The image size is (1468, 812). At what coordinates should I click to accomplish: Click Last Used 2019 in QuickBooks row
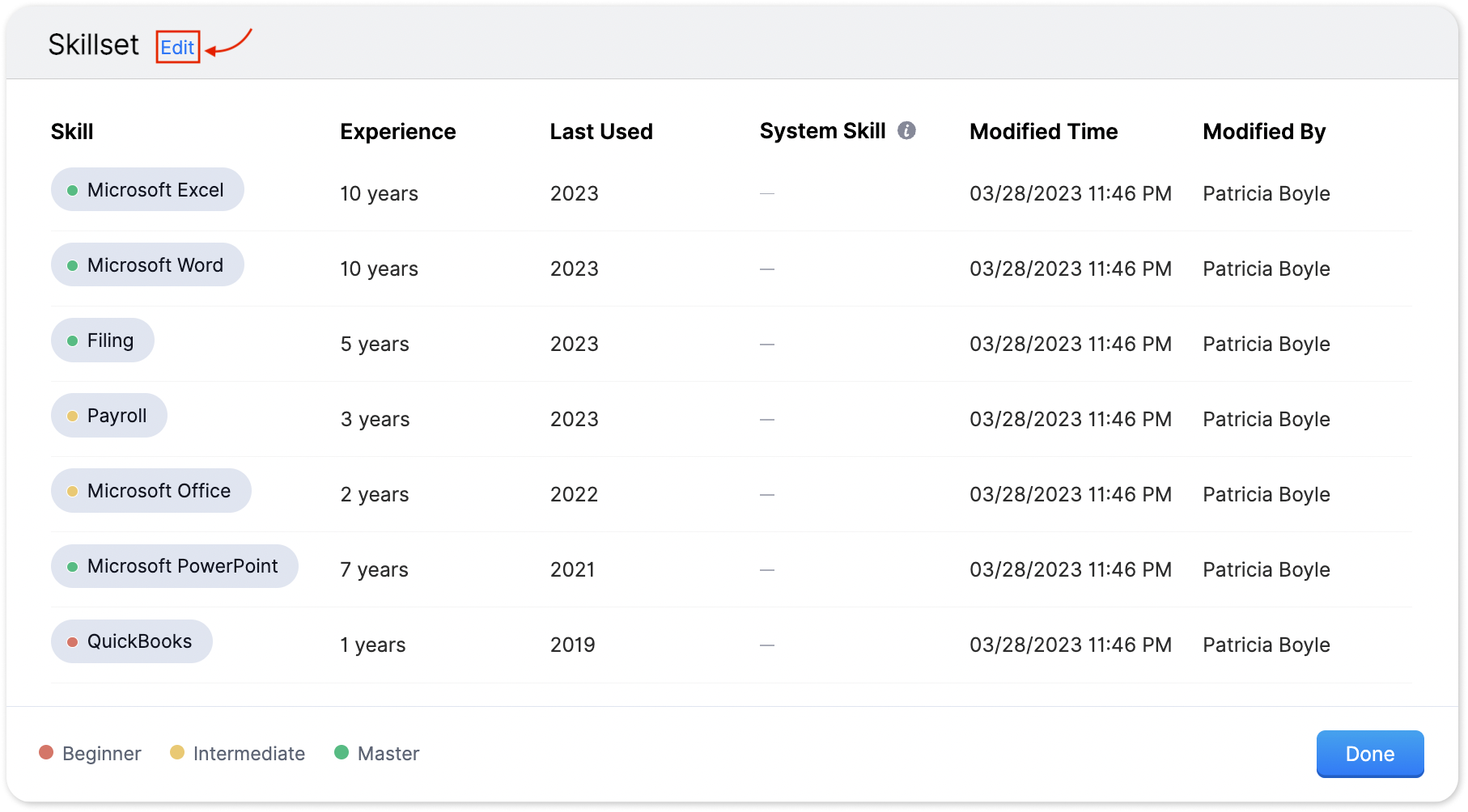pyautogui.click(x=573, y=645)
